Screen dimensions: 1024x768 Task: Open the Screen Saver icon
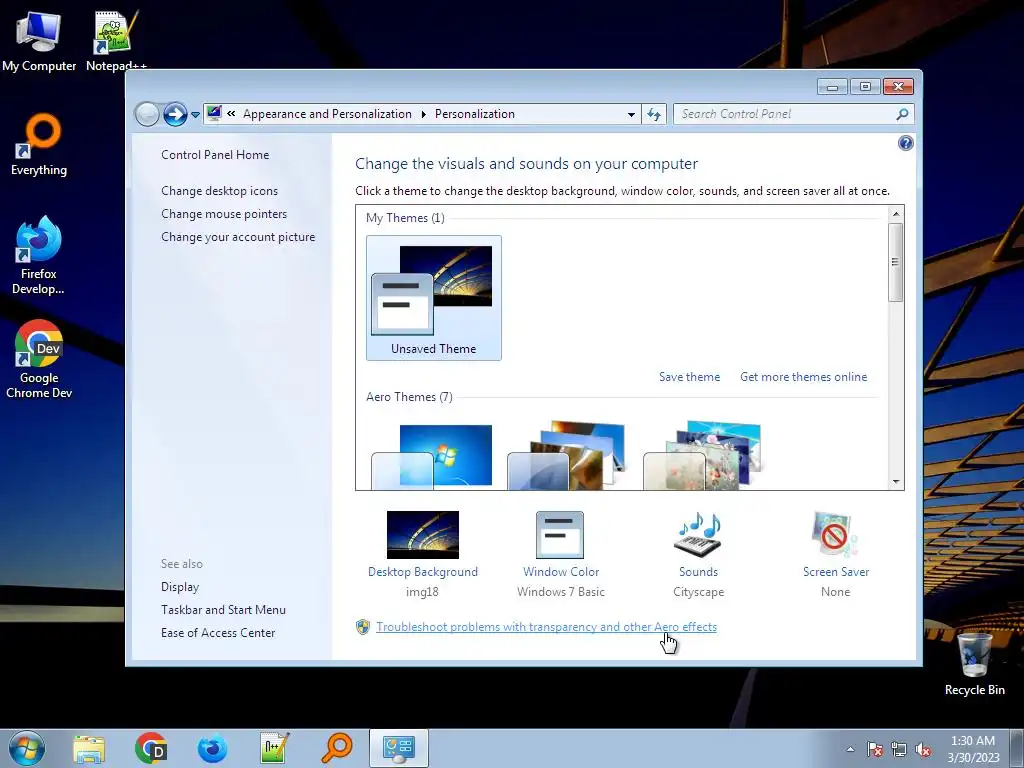pyautogui.click(x=835, y=535)
